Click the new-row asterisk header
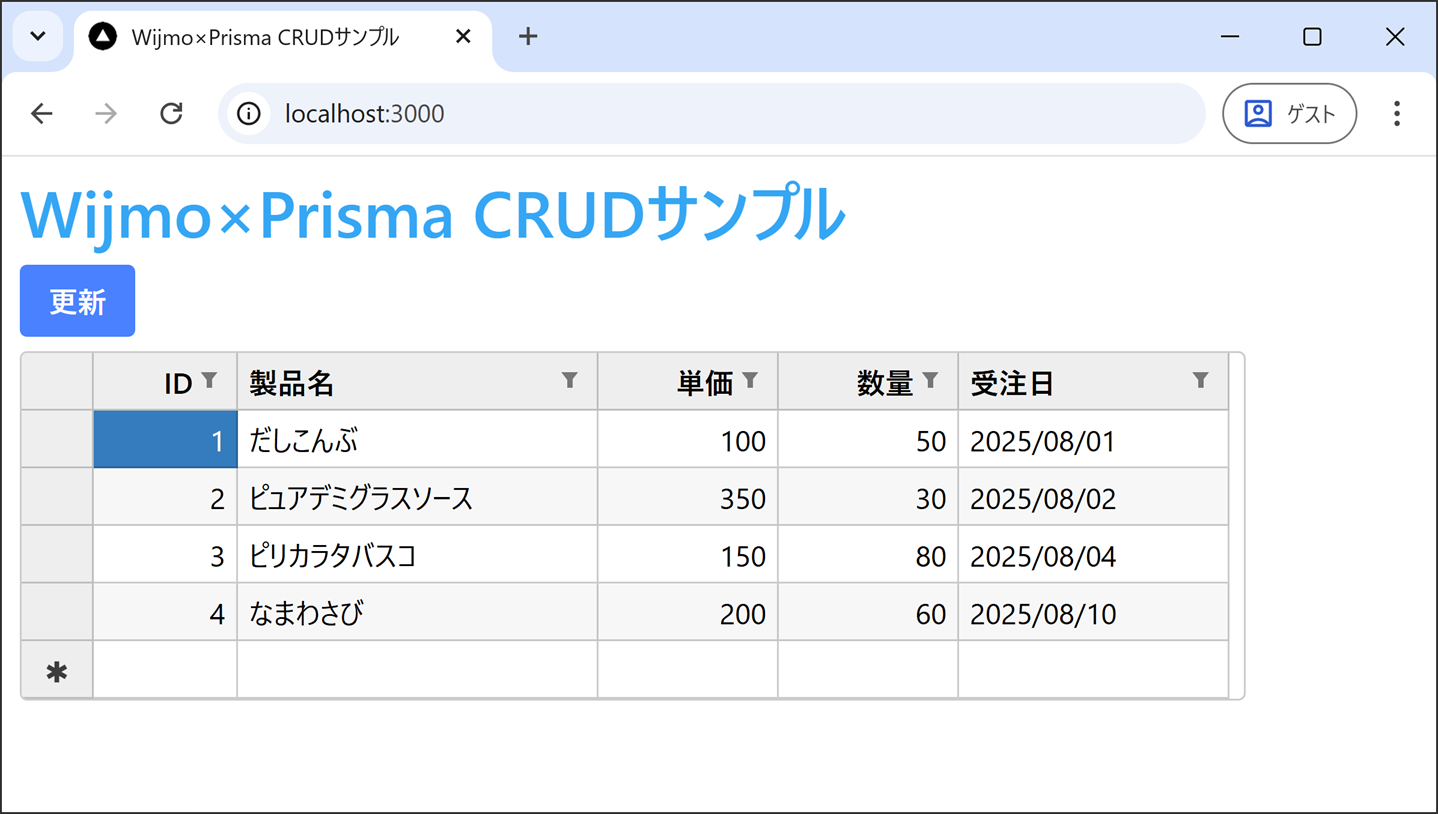1438x814 pixels. point(57,669)
